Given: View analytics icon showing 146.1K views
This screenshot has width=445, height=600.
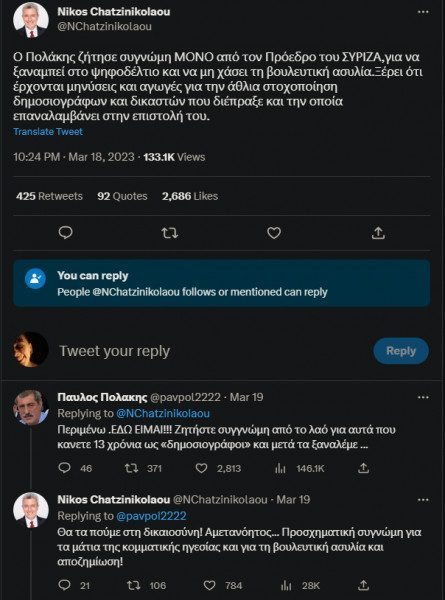Looking at the screenshot, I should (x=280, y=468).
